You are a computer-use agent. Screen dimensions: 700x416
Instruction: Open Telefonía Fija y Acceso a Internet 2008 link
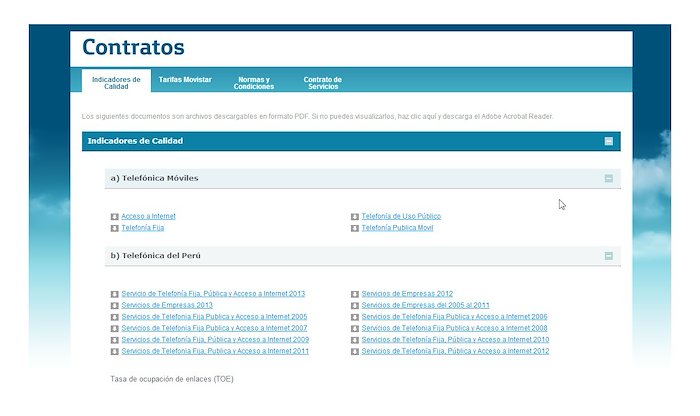[454, 328]
